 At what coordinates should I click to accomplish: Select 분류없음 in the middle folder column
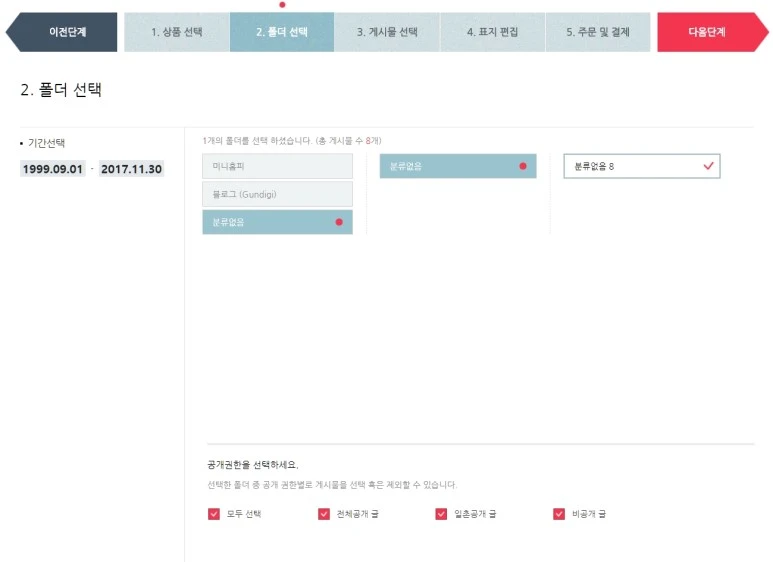[x=458, y=166]
